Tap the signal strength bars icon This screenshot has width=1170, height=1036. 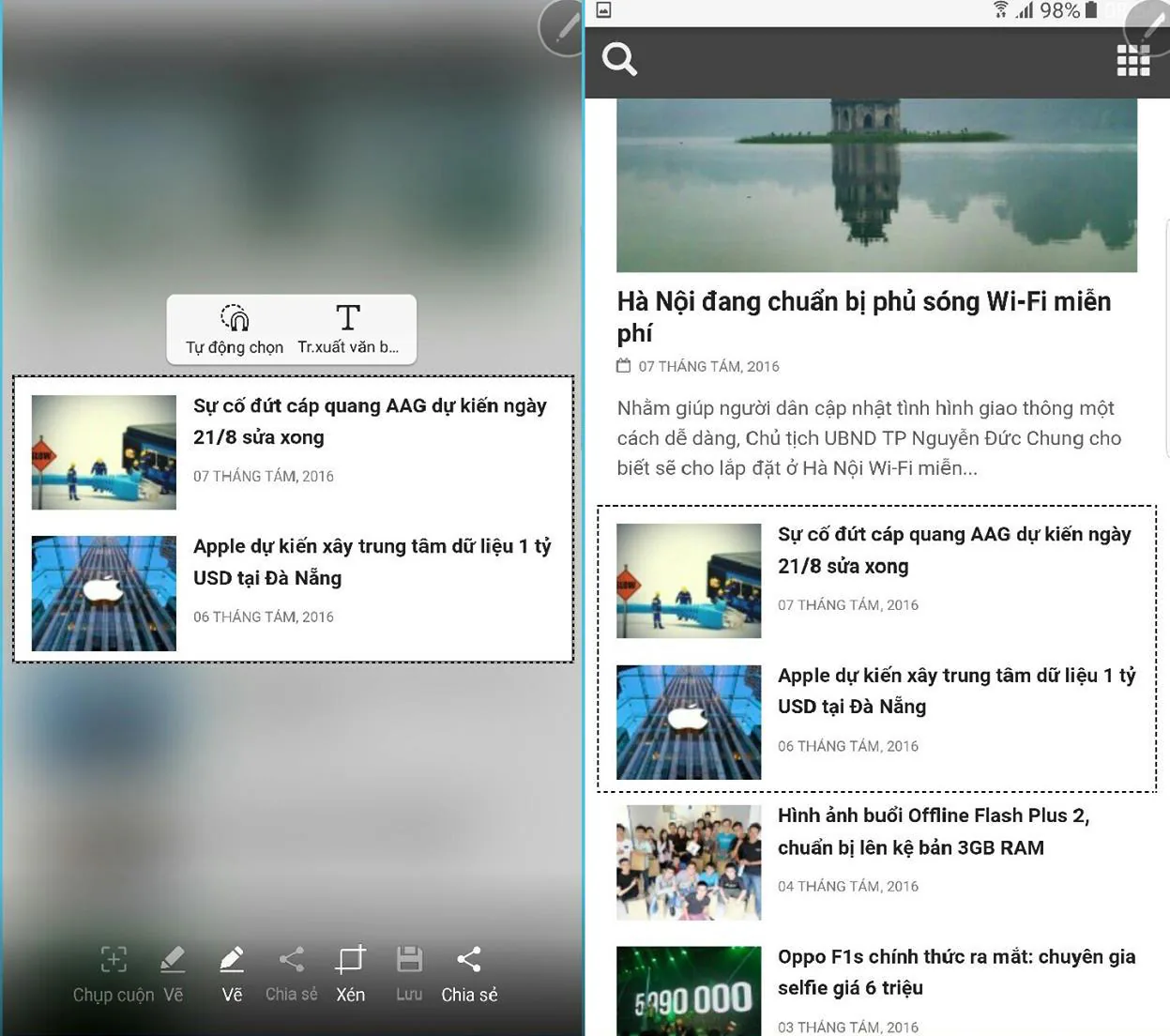(1024, 10)
